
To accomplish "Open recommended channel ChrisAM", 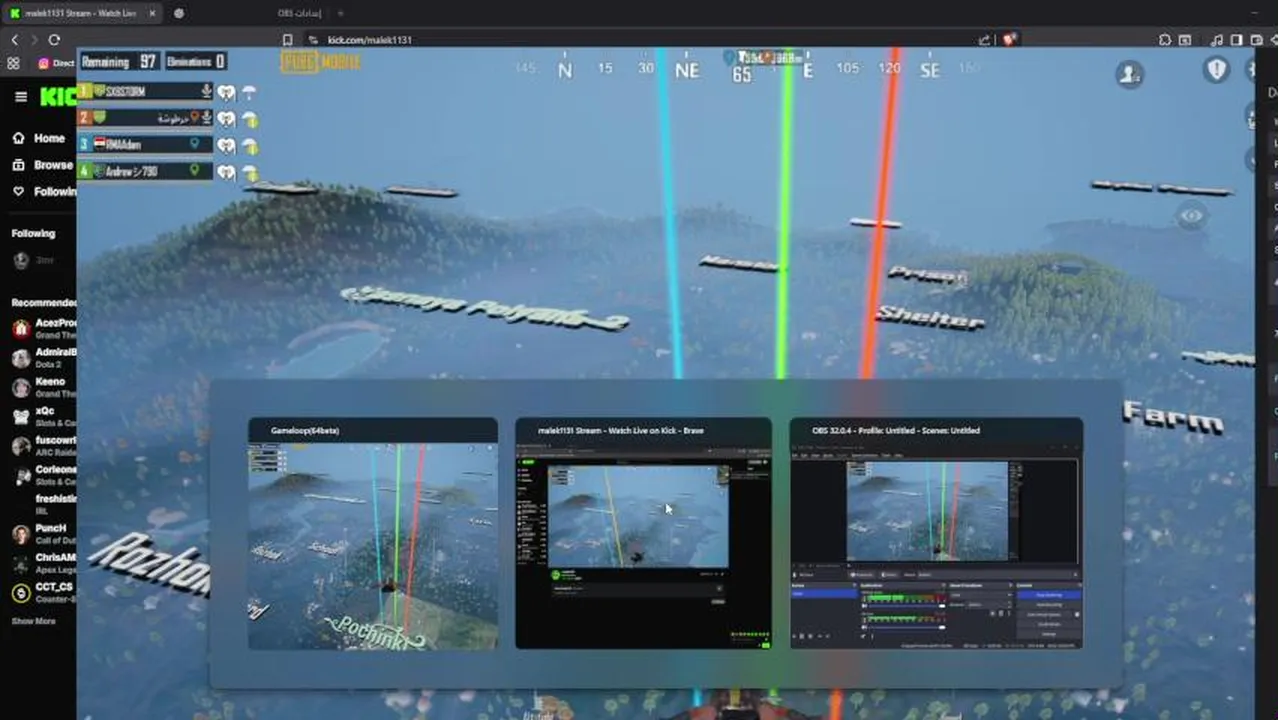I will point(43,563).
